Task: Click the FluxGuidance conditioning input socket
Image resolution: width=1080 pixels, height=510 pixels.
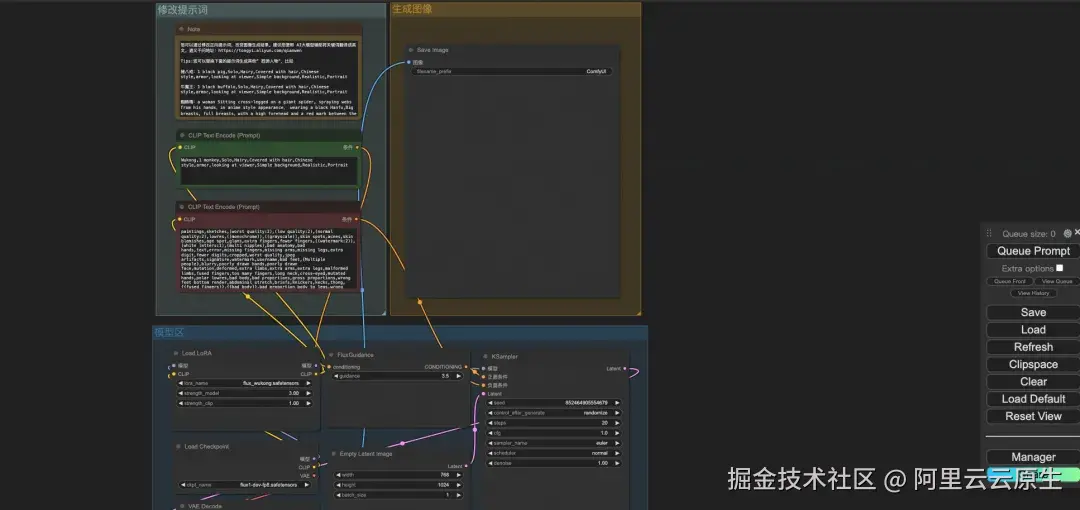Action: (329, 367)
